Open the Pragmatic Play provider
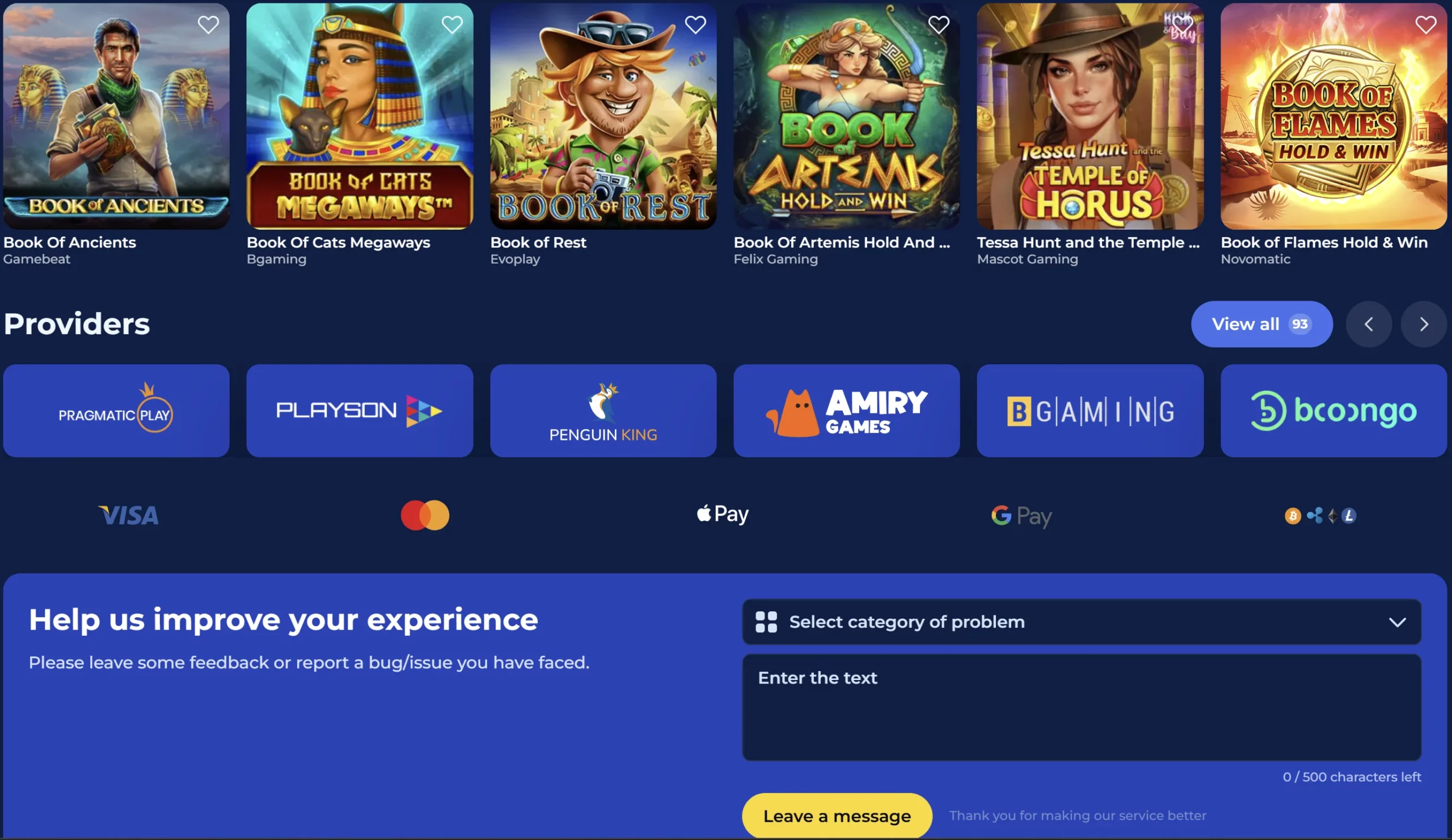The image size is (1452, 840). [x=116, y=411]
